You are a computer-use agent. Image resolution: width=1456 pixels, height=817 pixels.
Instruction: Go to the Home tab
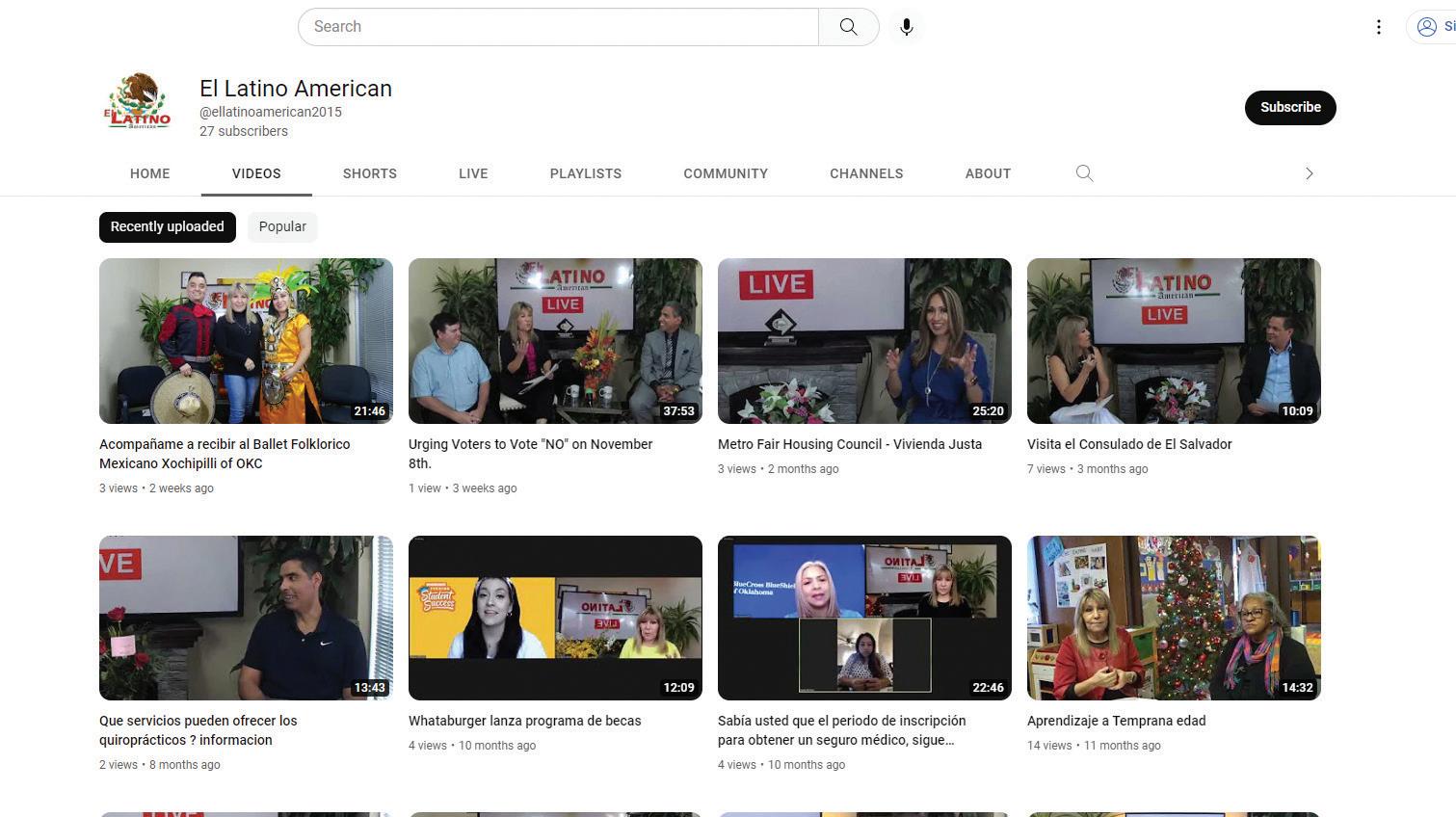(150, 173)
